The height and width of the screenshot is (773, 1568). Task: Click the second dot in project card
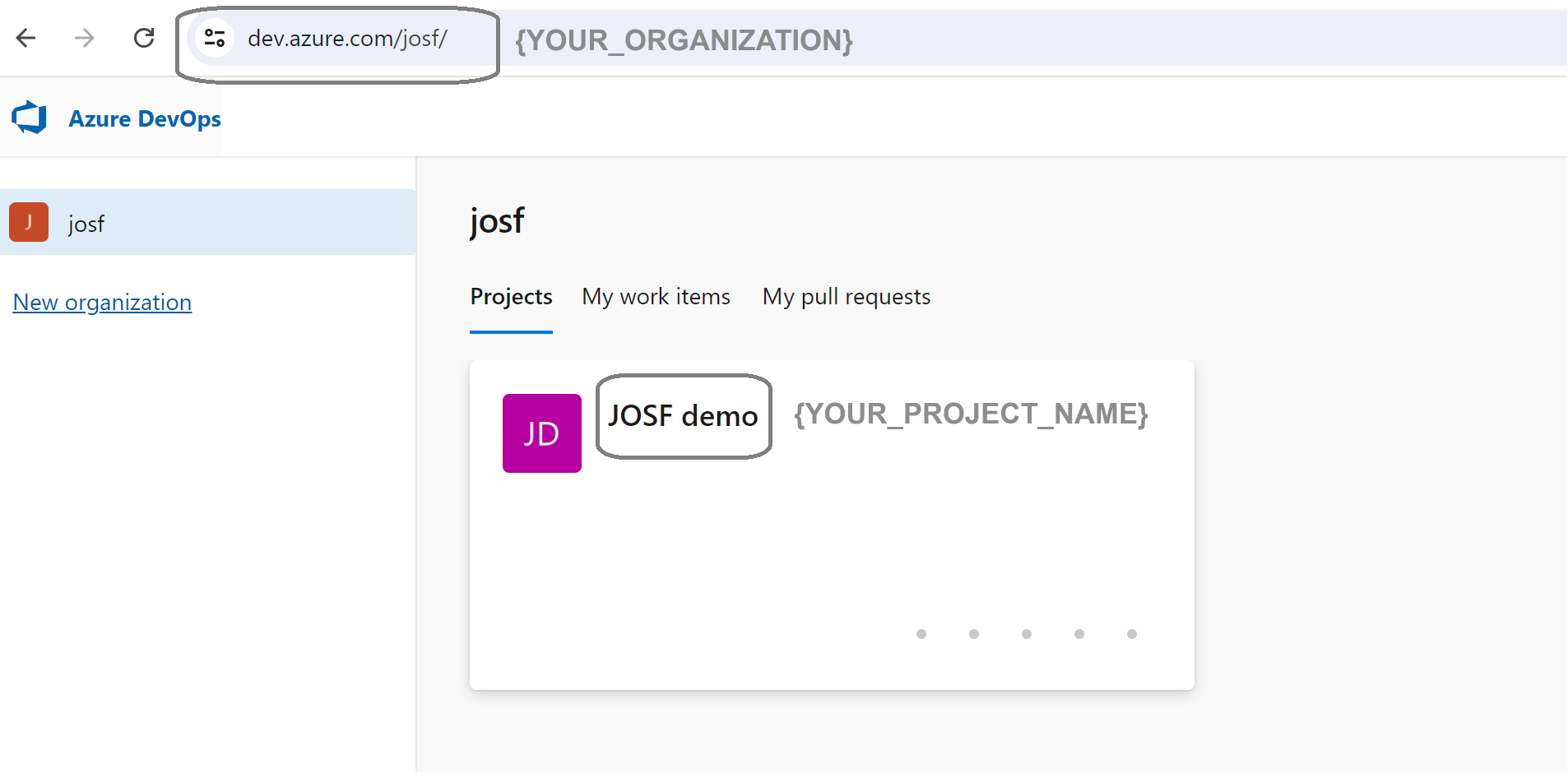pos(974,634)
